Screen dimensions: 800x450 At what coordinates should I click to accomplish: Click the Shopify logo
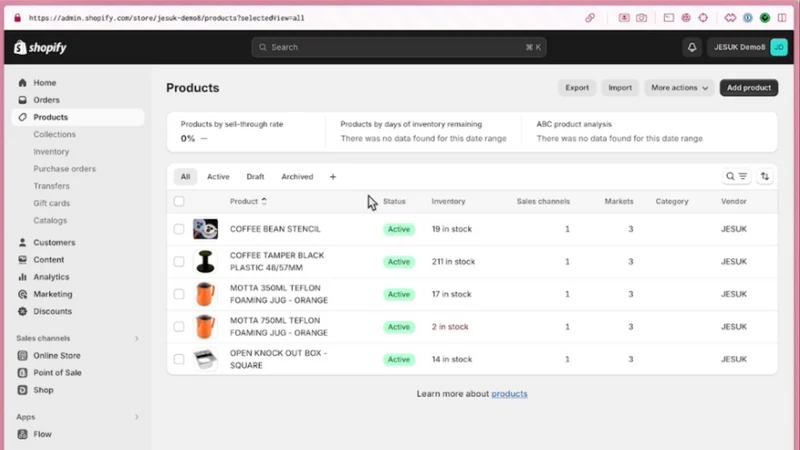pos(40,47)
